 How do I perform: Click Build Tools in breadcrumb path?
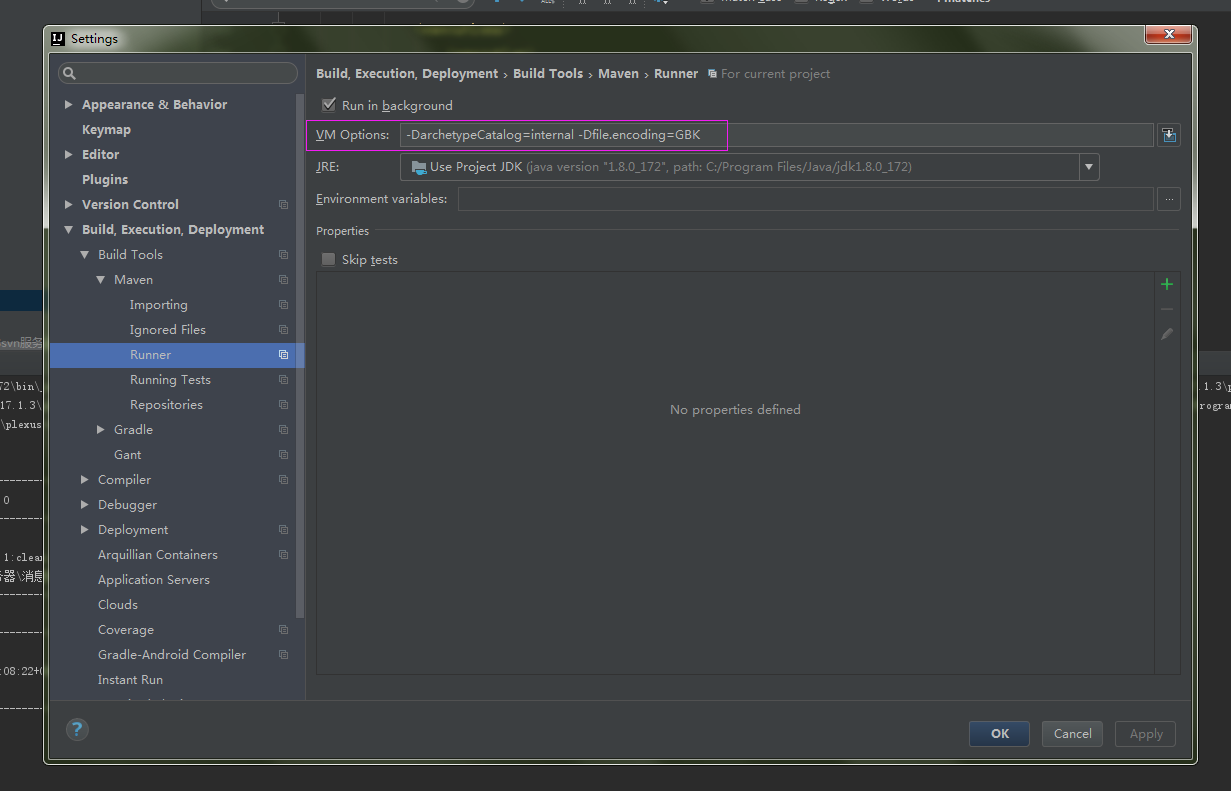click(x=548, y=73)
